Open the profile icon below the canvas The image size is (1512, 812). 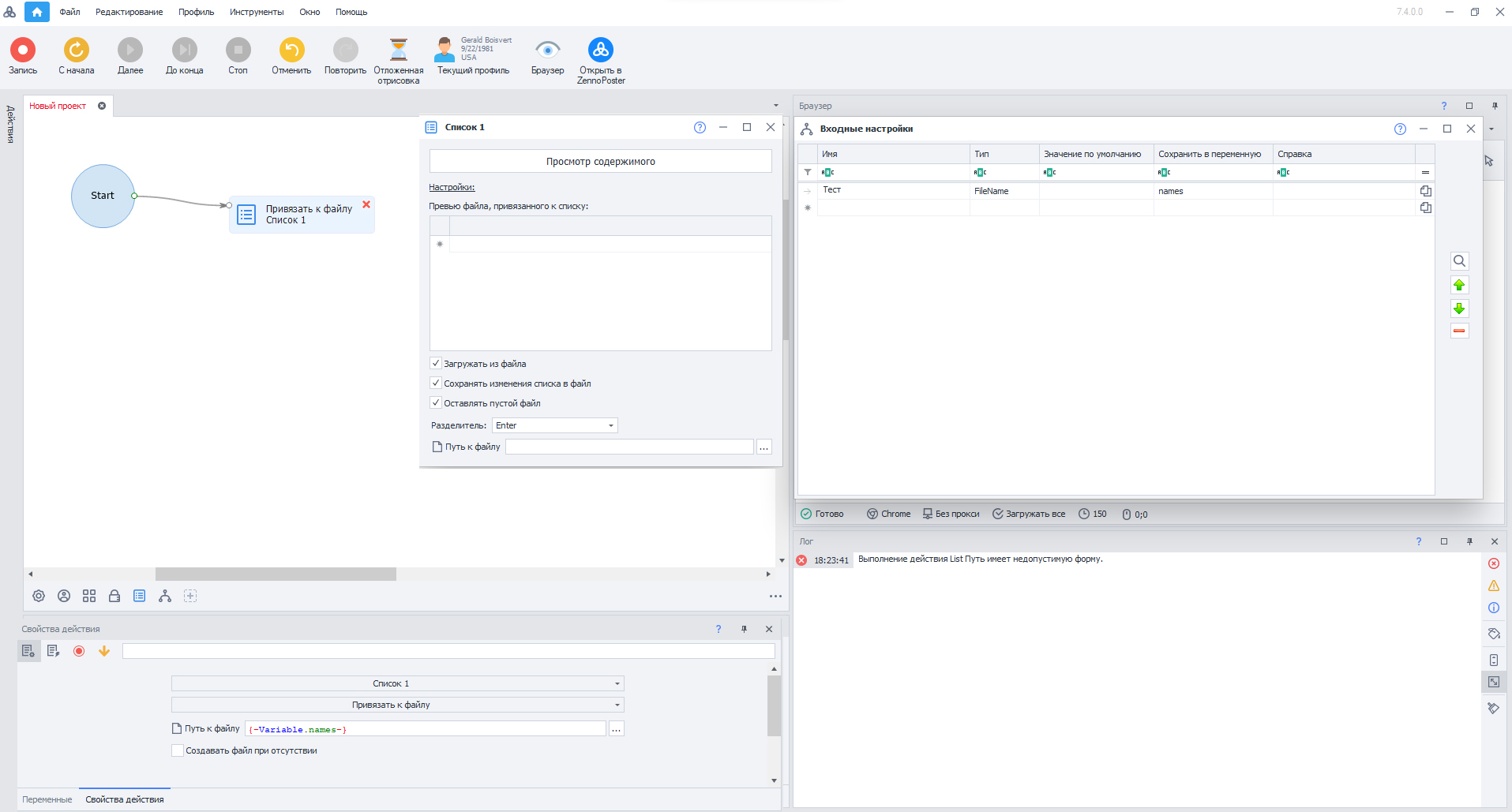(64, 596)
